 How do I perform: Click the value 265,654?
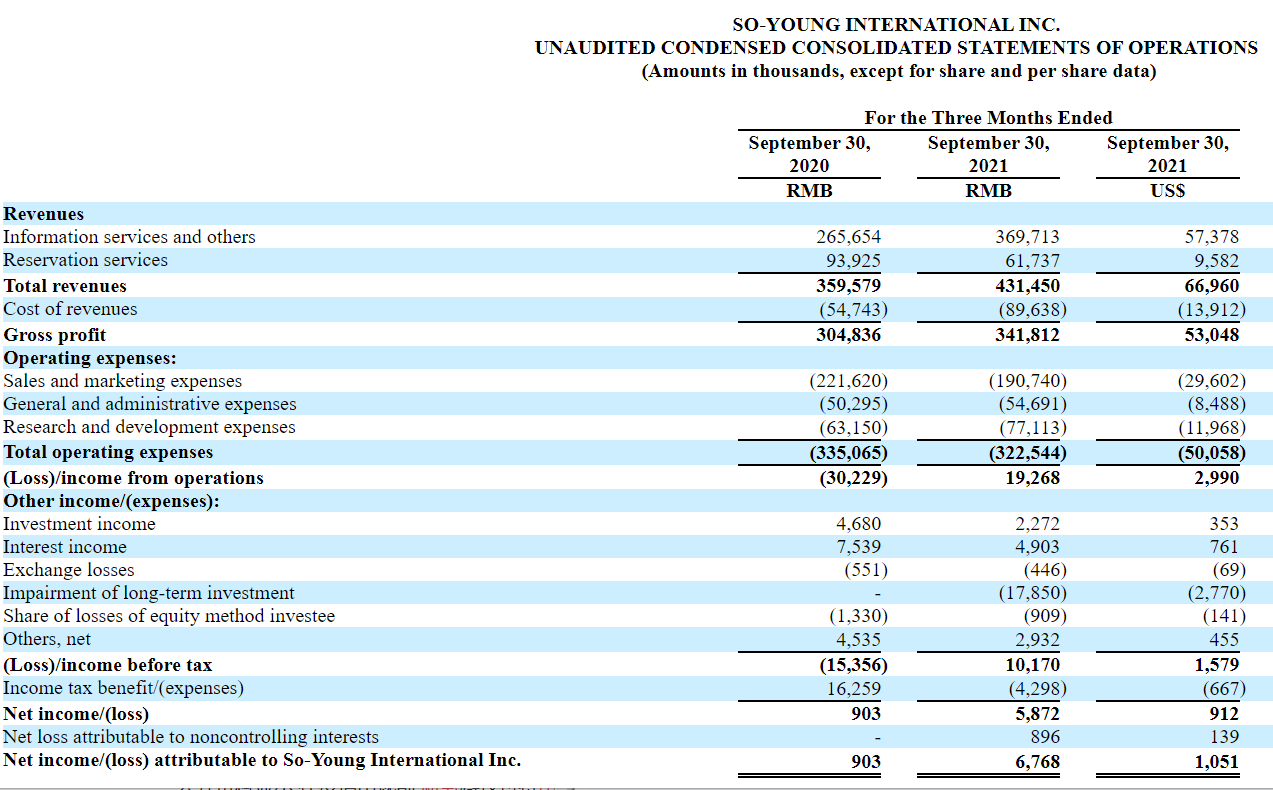[x=849, y=237]
